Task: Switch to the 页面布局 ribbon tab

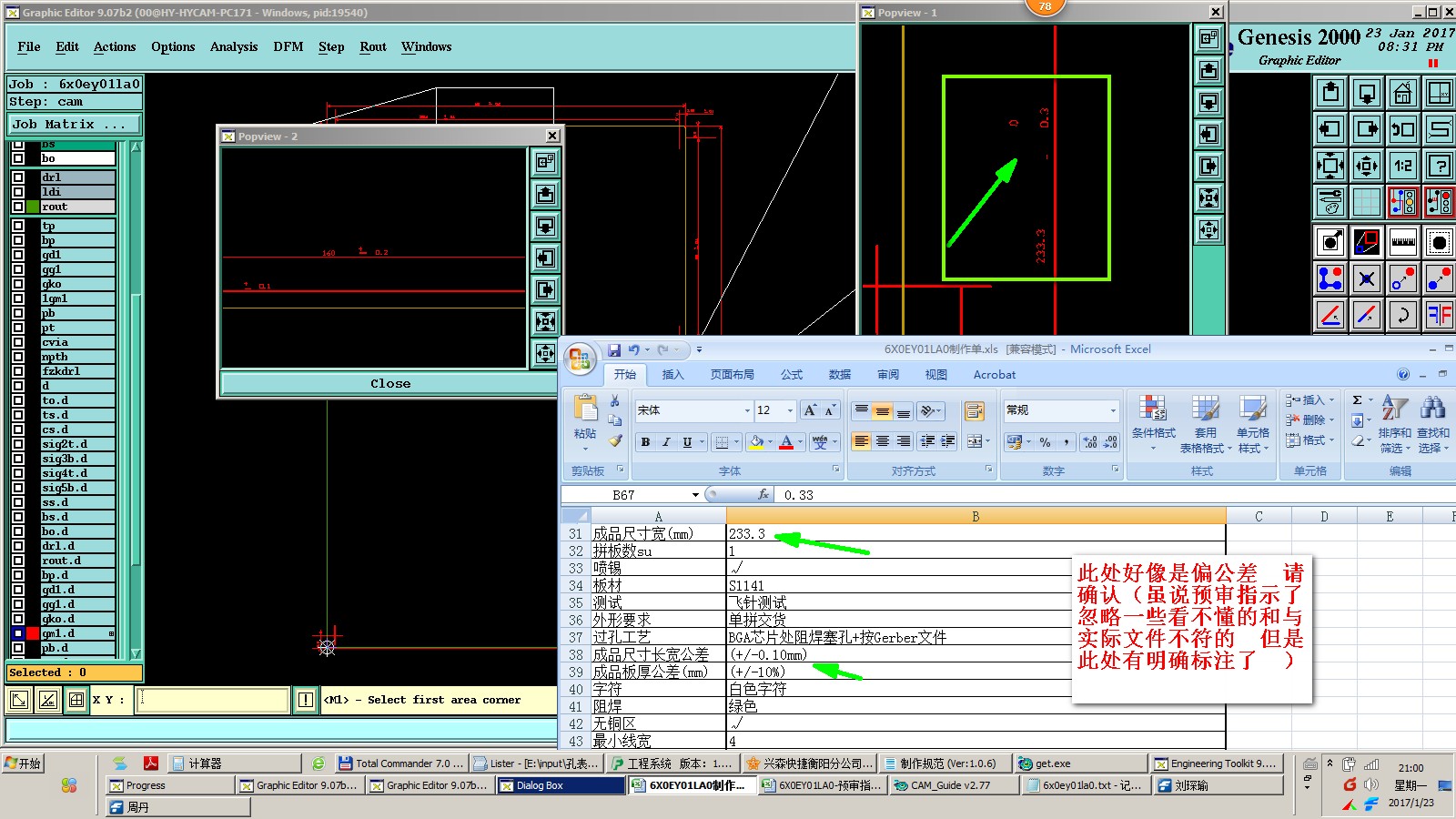Action: pyautogui.click(x=732, y=375)
